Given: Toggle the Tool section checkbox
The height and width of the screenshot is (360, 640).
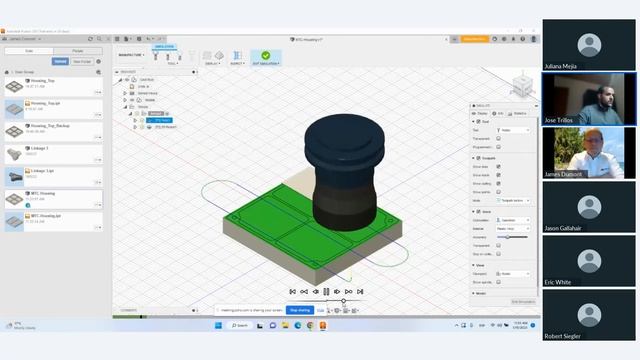Looking at the screenshot, I should pos(478,122).
